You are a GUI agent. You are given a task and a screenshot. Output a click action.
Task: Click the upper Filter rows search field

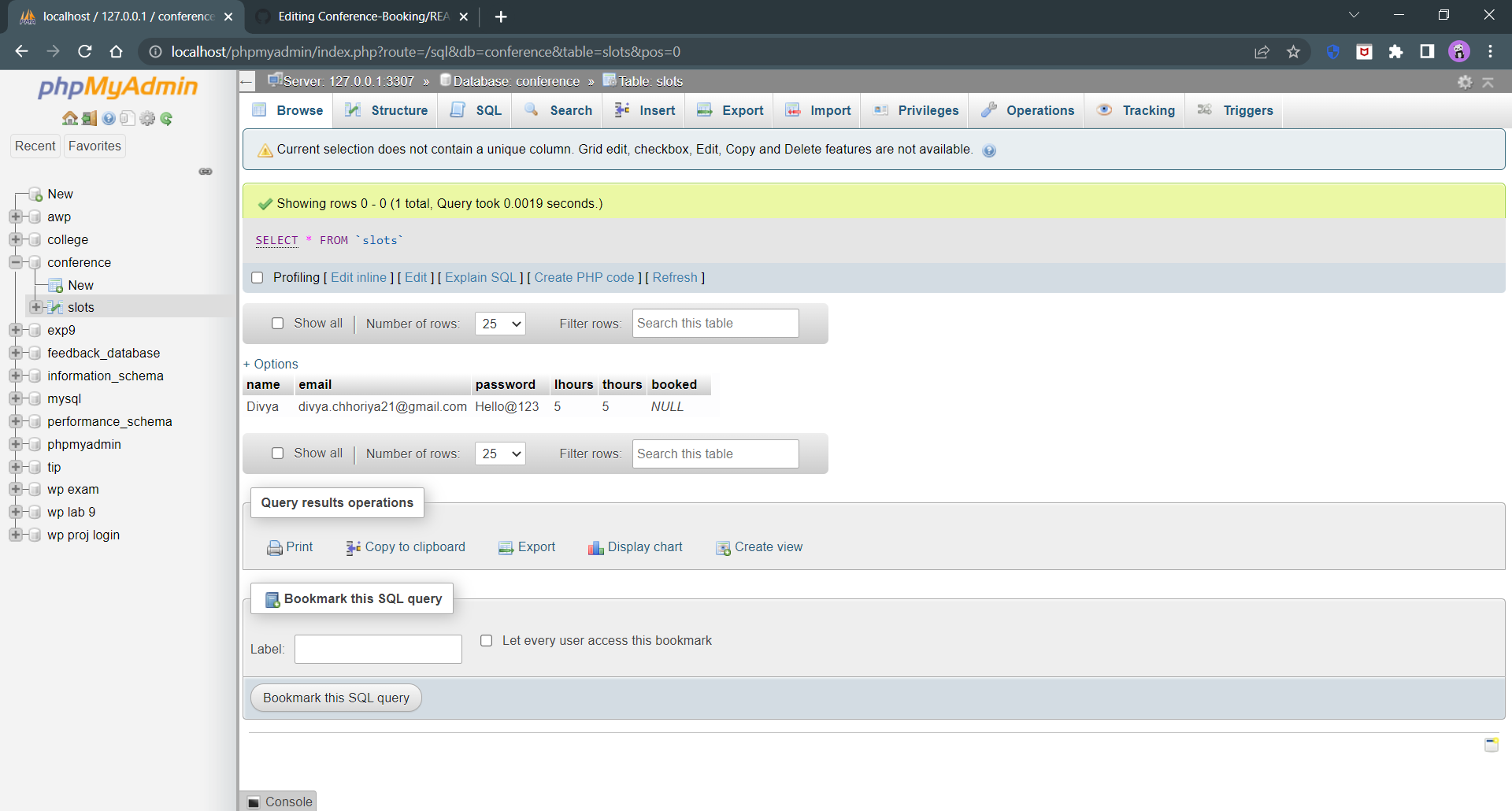715,324
